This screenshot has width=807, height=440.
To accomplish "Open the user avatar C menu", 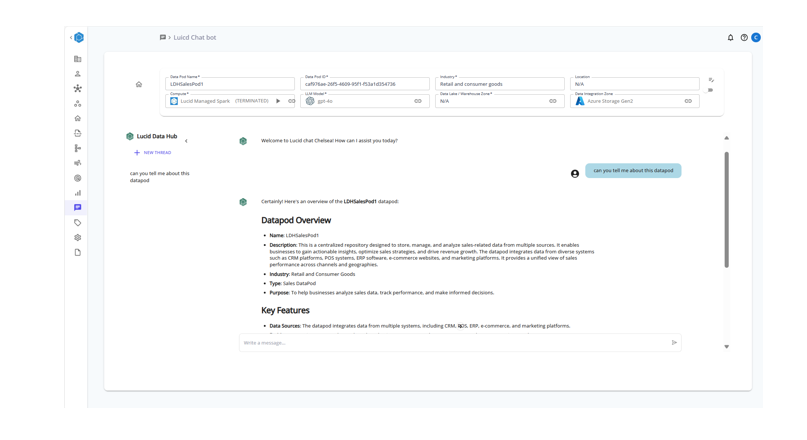I will click(x=756, y=38).
